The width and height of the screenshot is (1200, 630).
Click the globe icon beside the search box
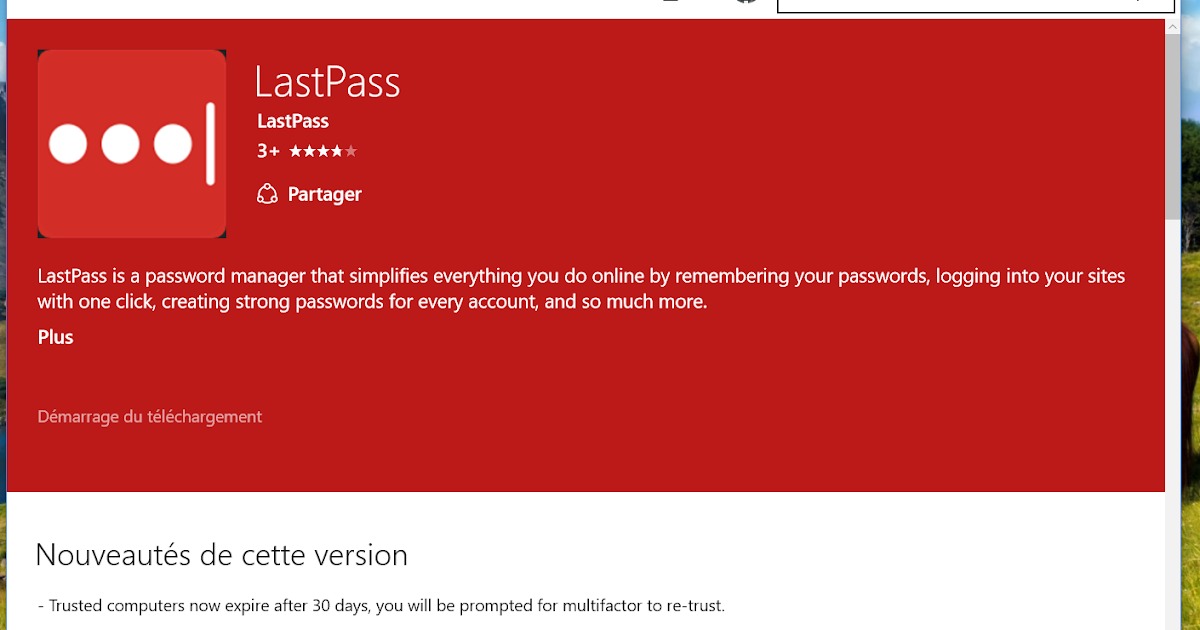[745, 2]
